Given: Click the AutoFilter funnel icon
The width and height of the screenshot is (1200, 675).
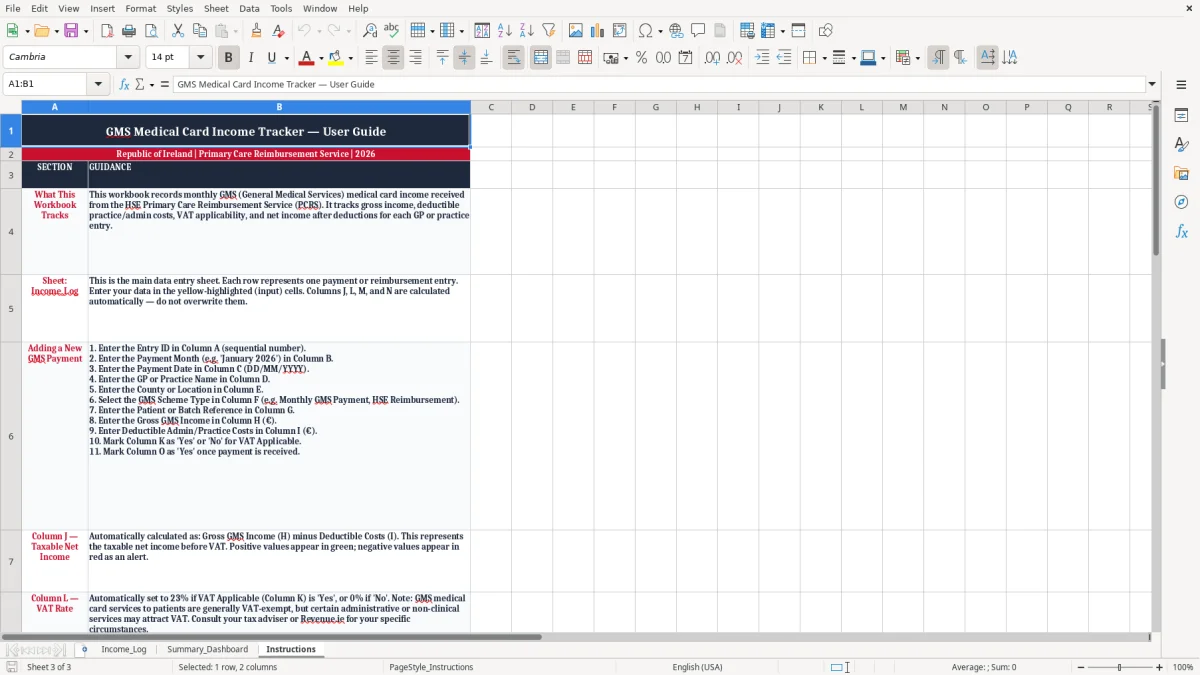Looking at the screenshot, I should point(548,31).
